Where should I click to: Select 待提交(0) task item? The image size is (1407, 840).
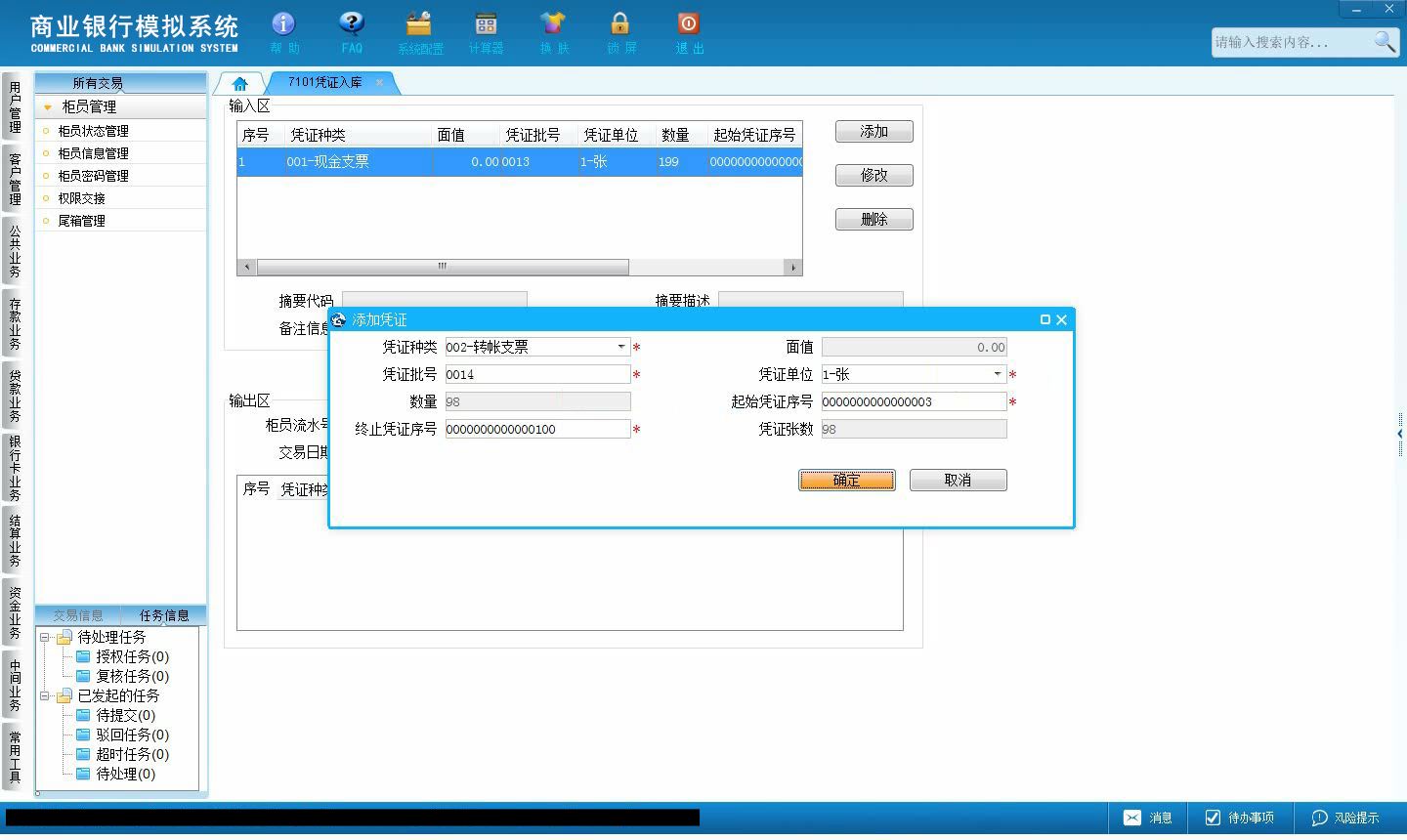tap(115, 715)
